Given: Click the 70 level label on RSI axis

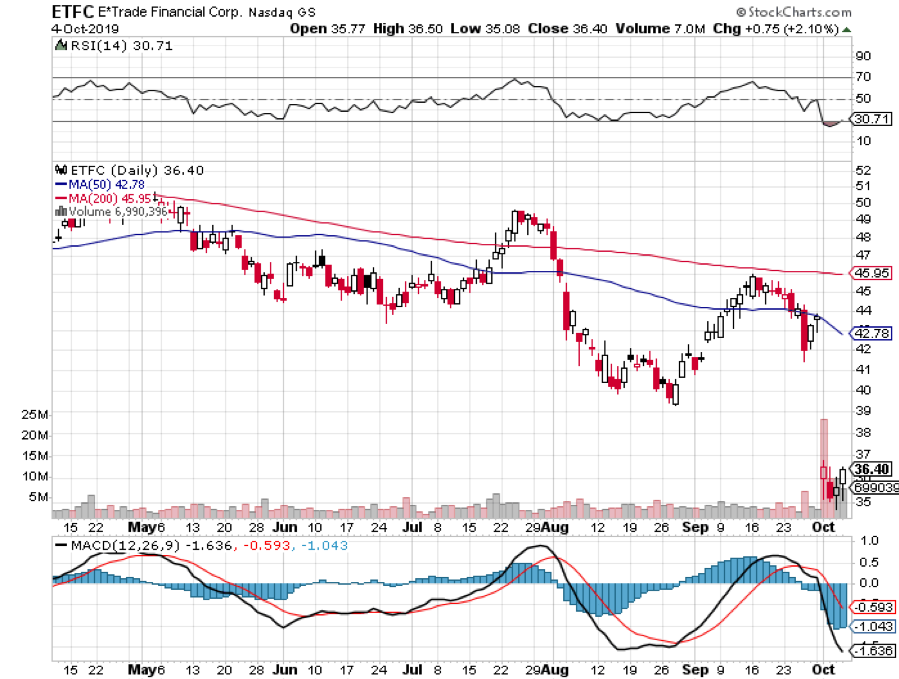Looking at the screenshot, I should point(863,76).
